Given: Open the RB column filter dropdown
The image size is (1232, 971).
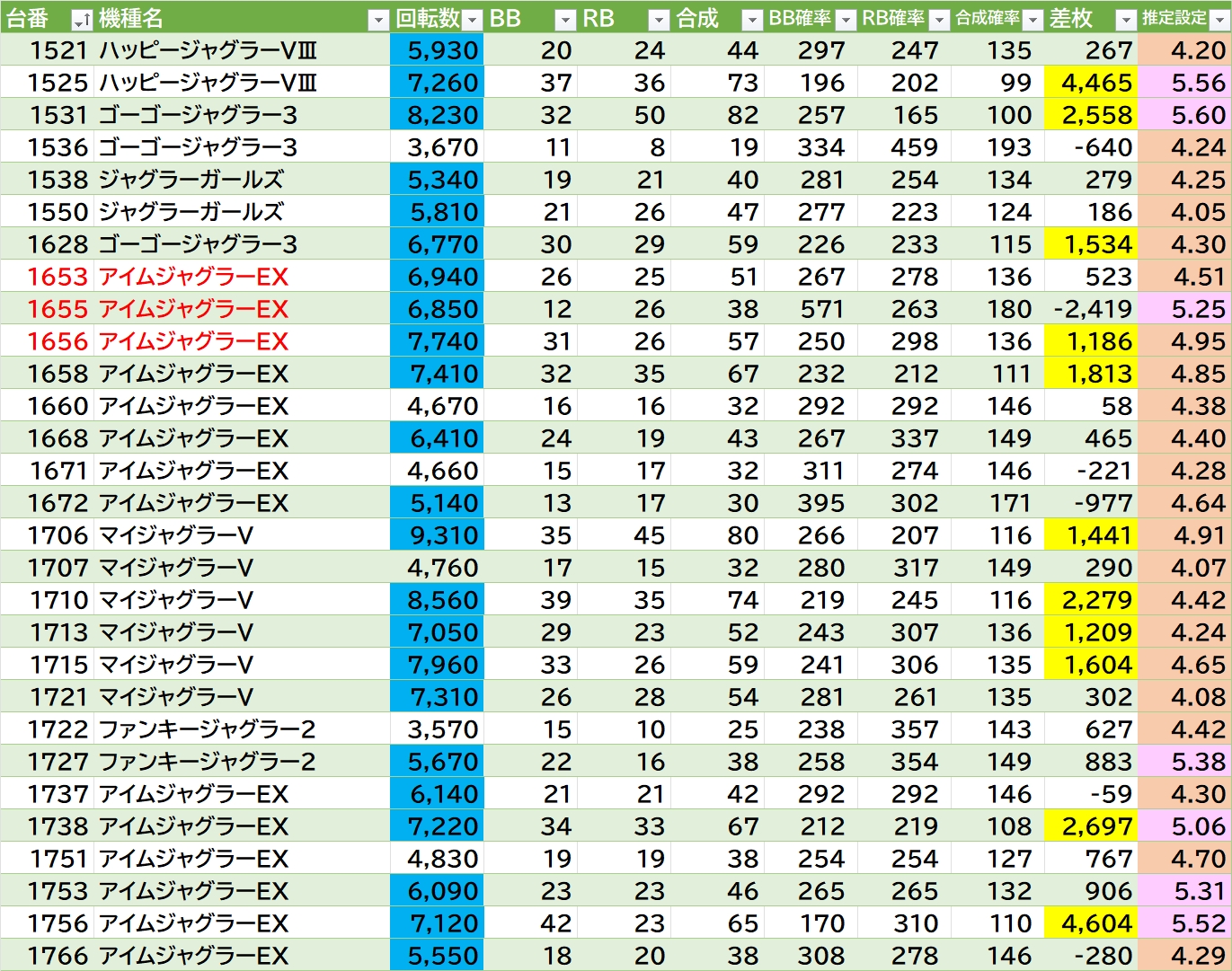Looking at the screenshot, I should [x=659, y=20].
